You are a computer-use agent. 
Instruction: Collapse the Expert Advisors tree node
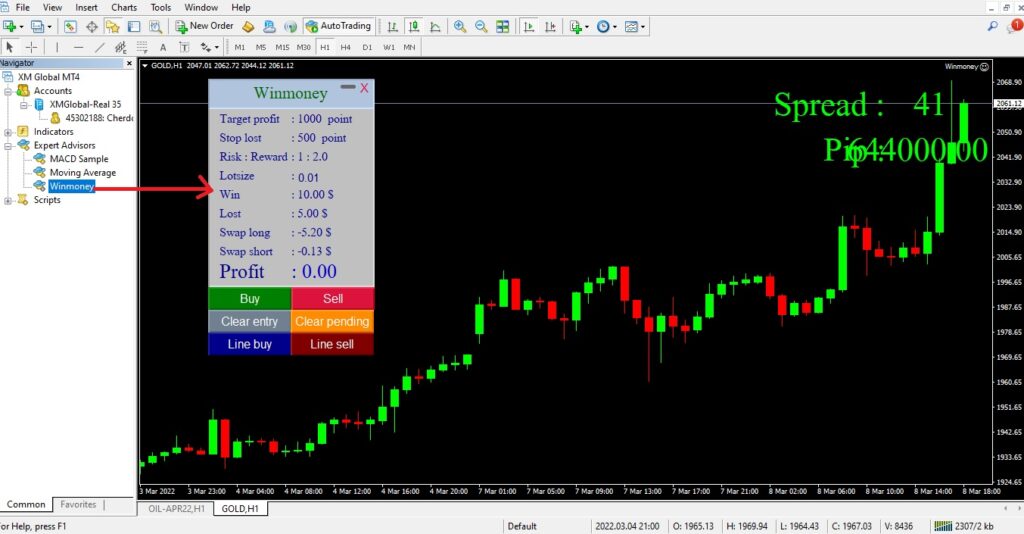tap(8, 146)
